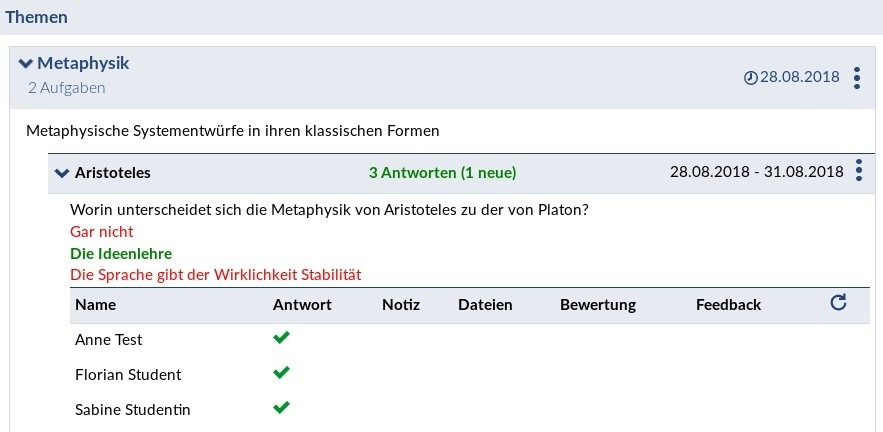Click Anne Test's green answer checkmark
The image size is (883, 432).
point(281,338)
